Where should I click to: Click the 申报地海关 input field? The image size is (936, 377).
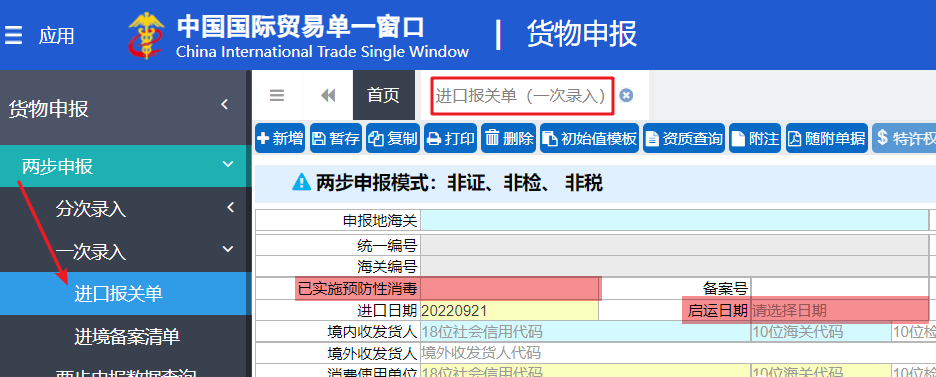click(675, 220)
